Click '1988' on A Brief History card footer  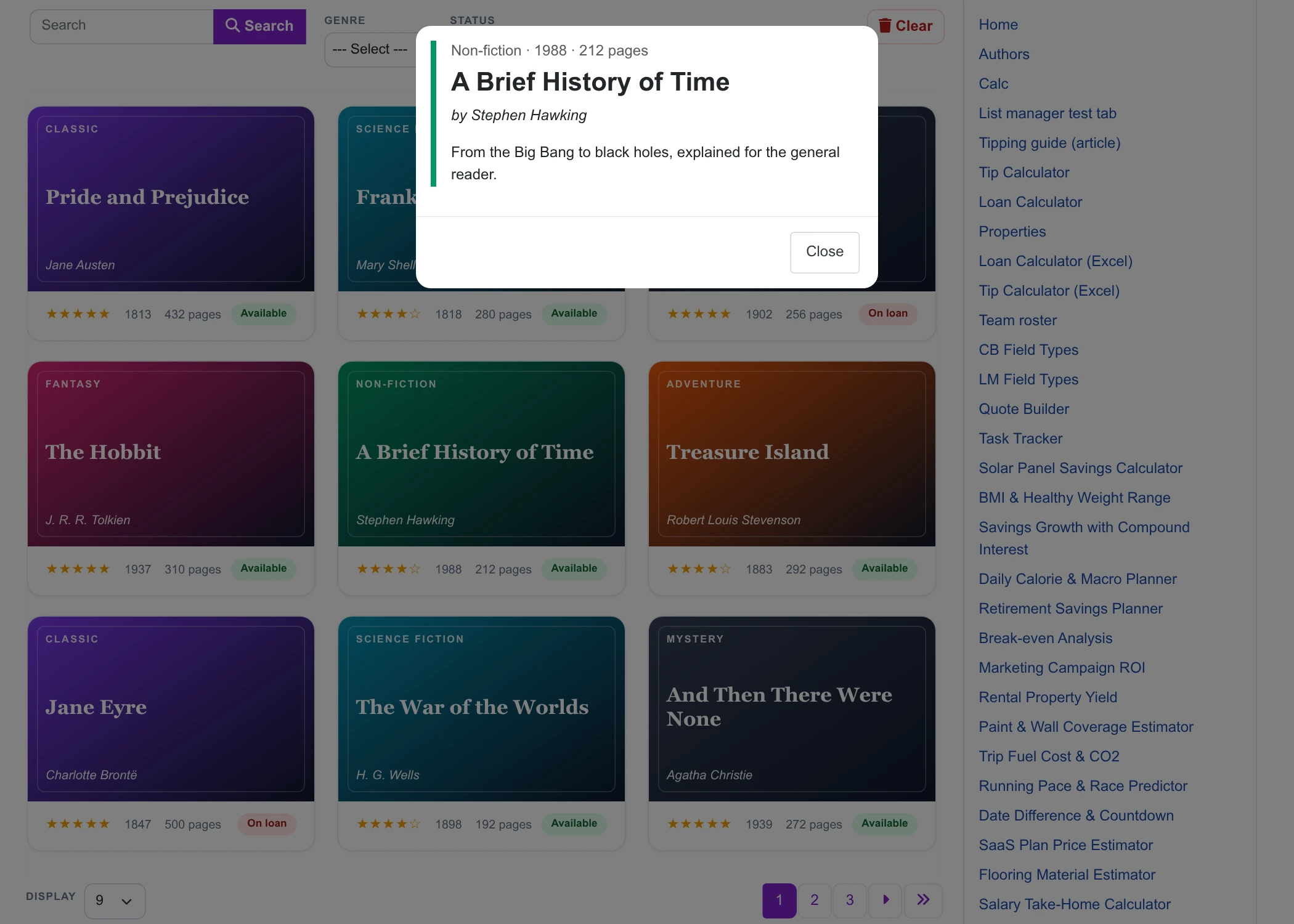(x=448, y=569)
